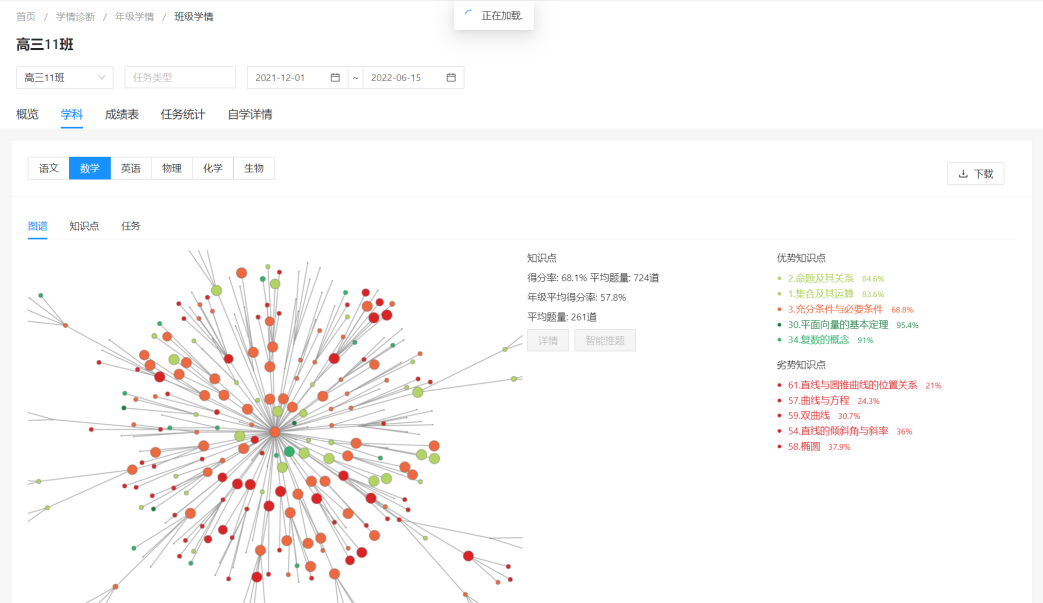Open weak point 57.曲线与方程
The image size is (1043, 603).
point(819,400)
